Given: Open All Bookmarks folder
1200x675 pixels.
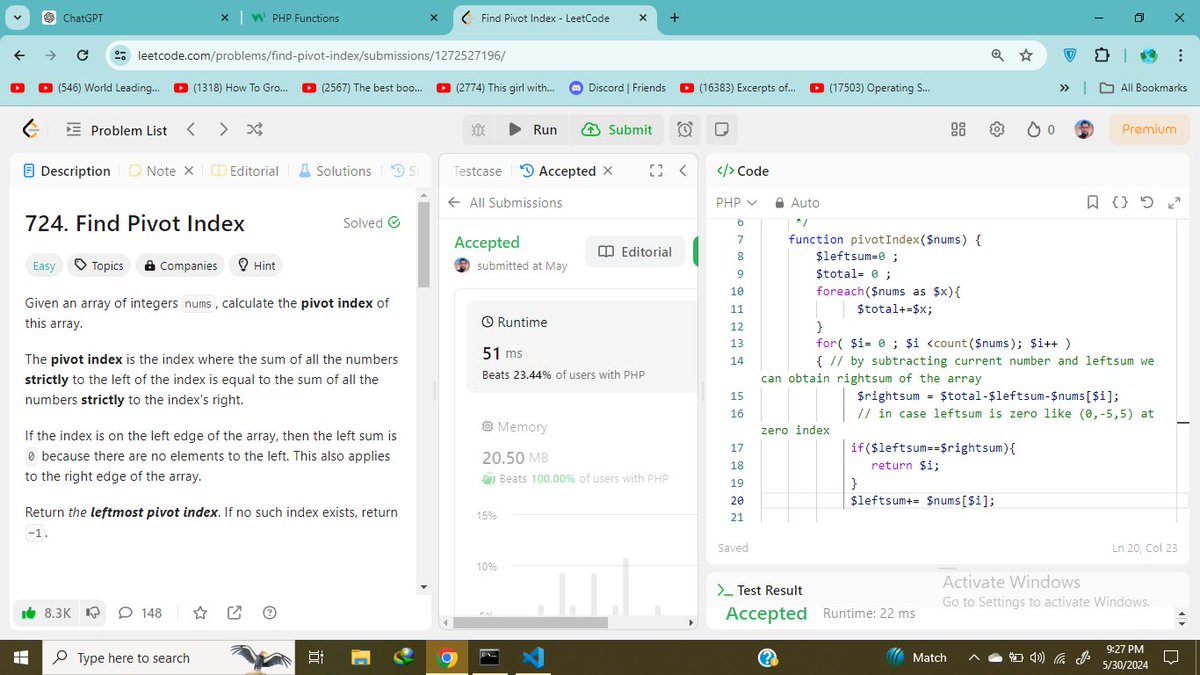Looking at the screenshot, I should pyautogui.click(x=1143, y=88).
